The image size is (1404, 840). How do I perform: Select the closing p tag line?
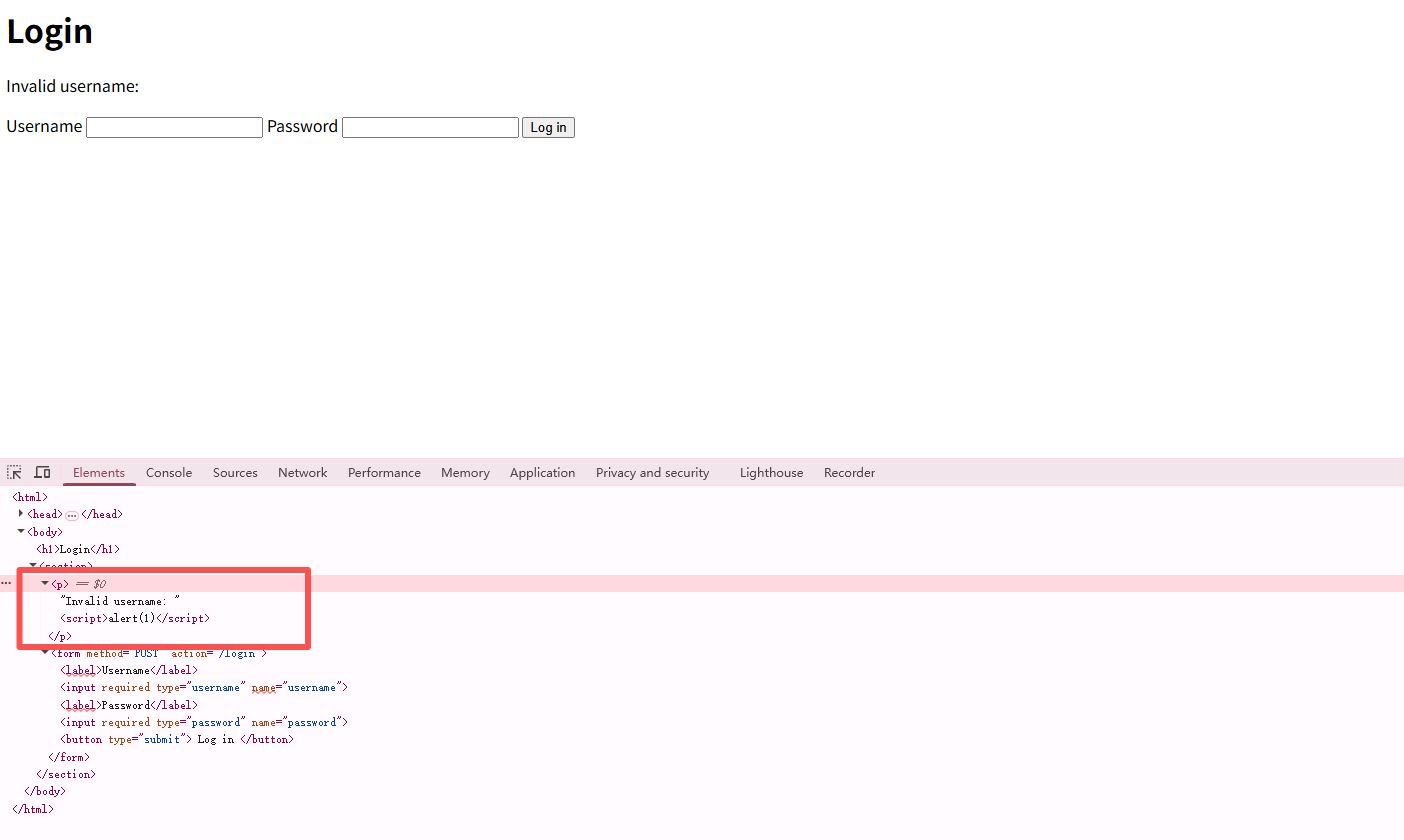(x=60, y=636)
